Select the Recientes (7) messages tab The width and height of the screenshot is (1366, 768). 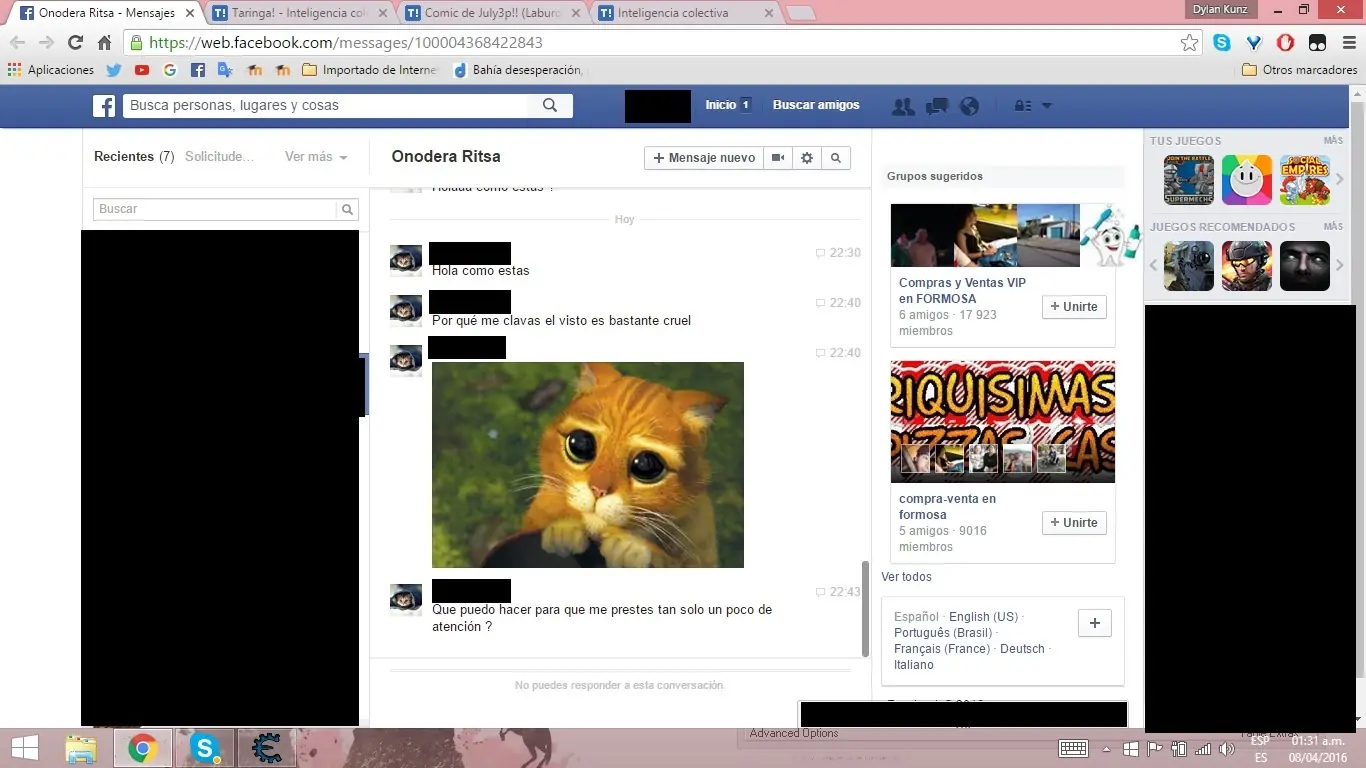click(134, 157)
